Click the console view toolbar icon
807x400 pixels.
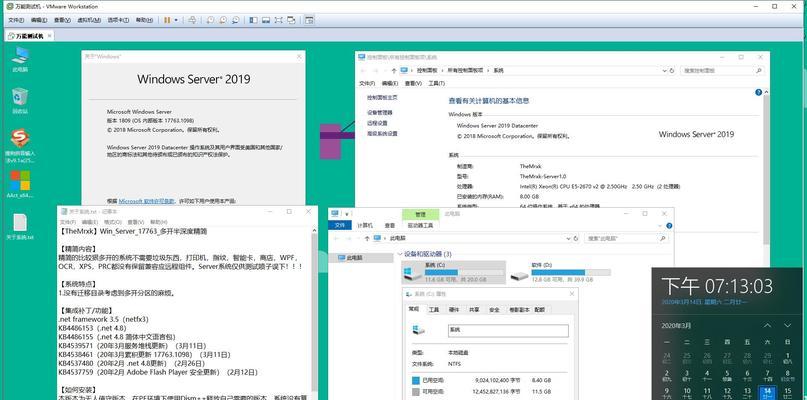309,20
